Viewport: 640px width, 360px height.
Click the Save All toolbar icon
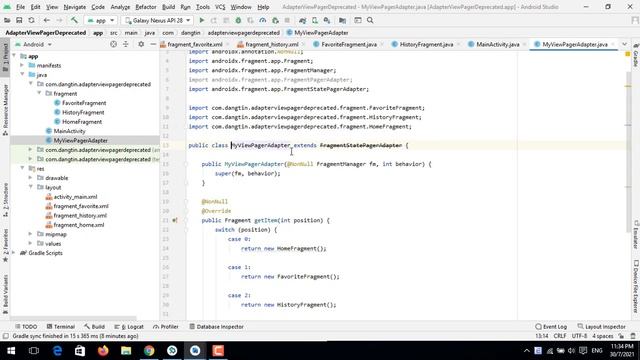[x=19, y=20]
